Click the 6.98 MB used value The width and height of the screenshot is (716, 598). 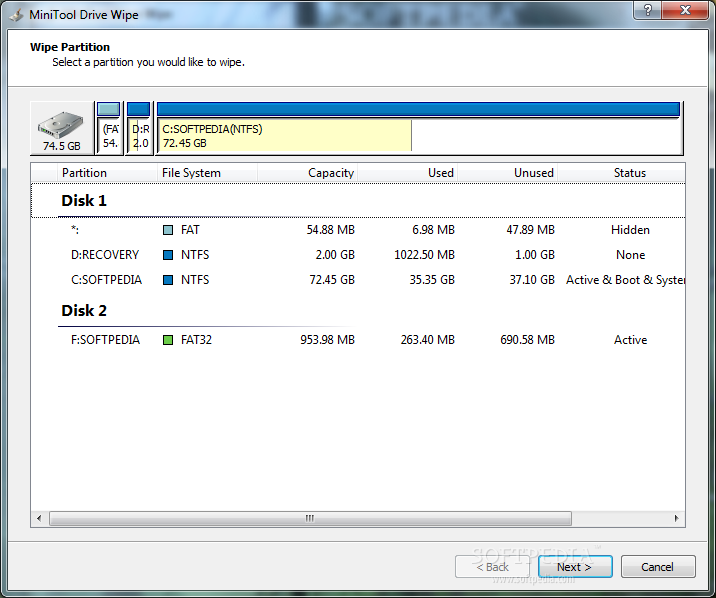click(x=433, y=230)
